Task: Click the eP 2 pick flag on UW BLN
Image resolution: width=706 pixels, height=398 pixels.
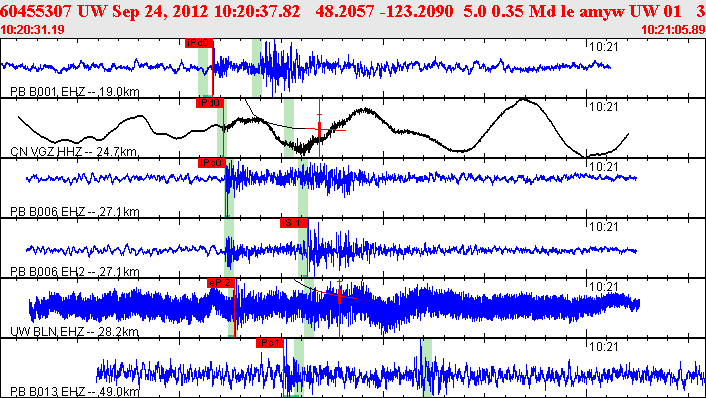Action: 221,283
